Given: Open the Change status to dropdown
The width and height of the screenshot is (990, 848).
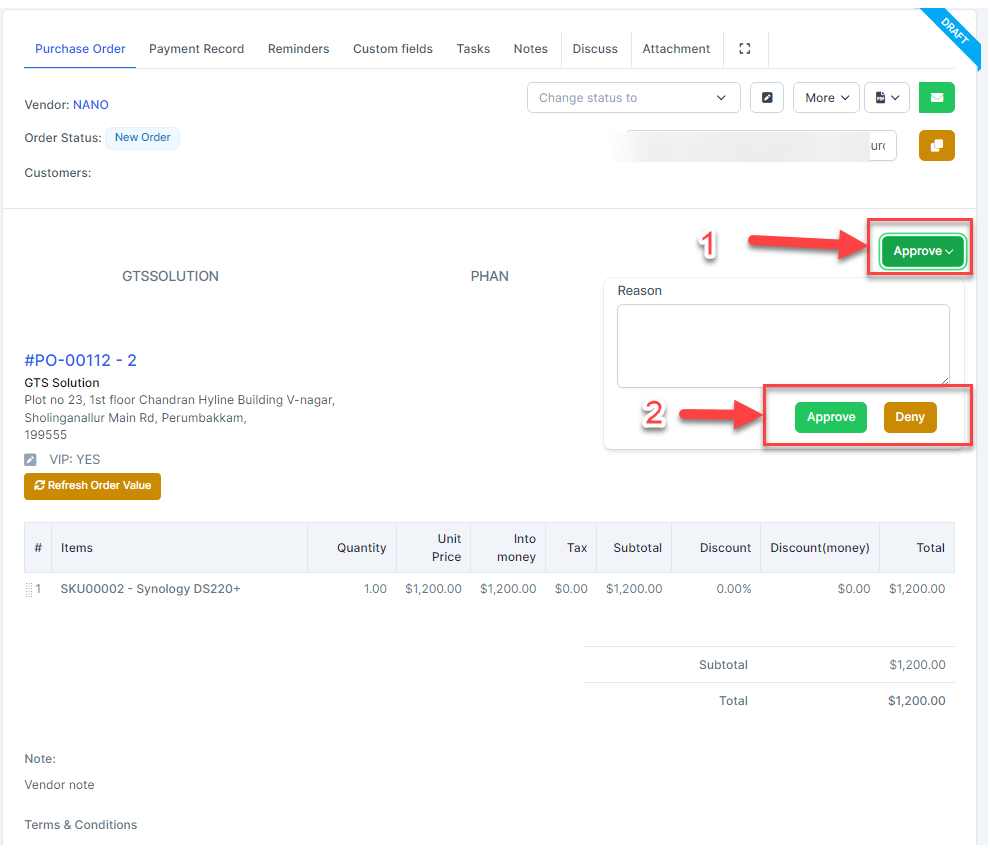Looking at the screenshot, I should (x=633, y=98).
